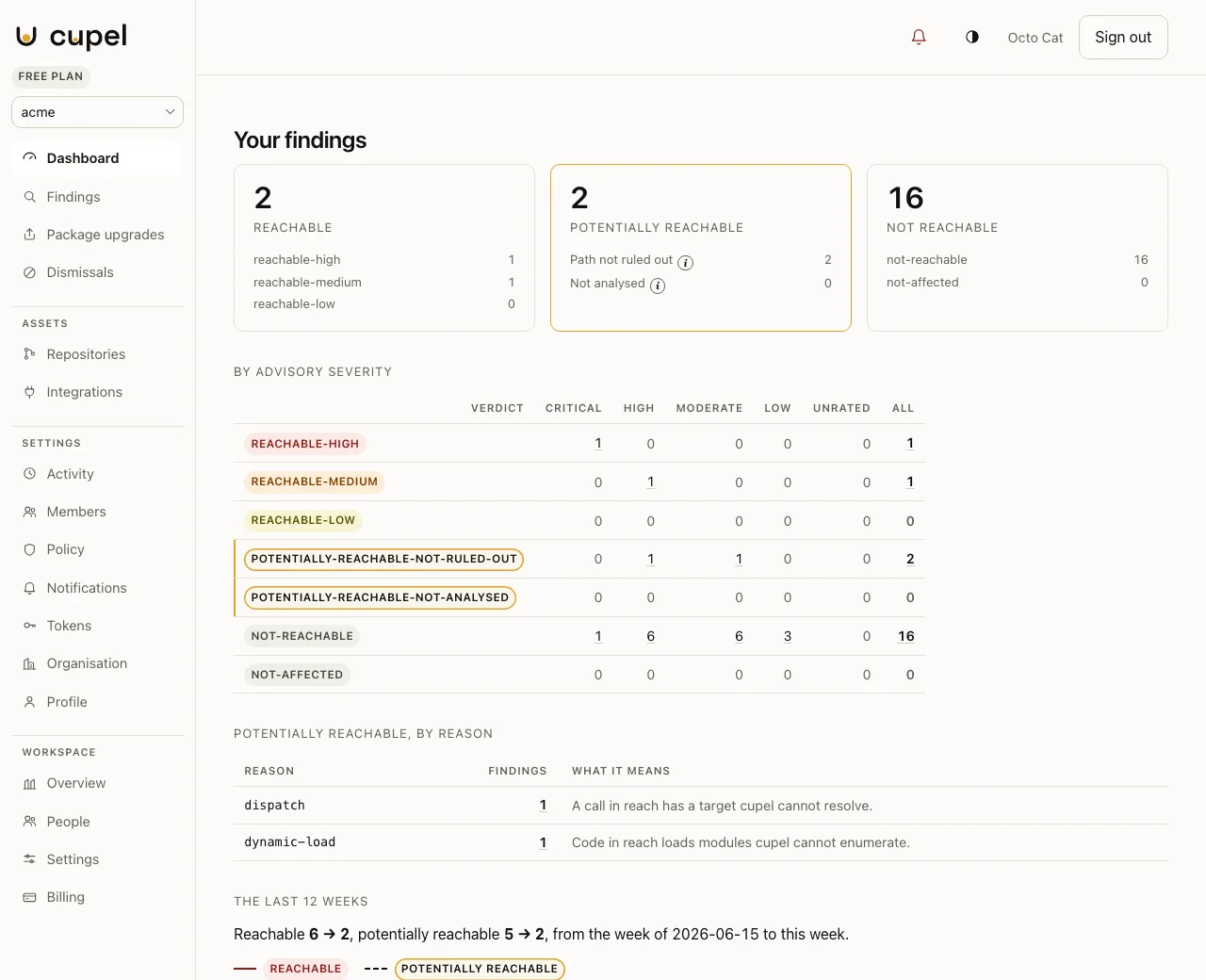Click the FREE PLAN badge

coord(51,76)
